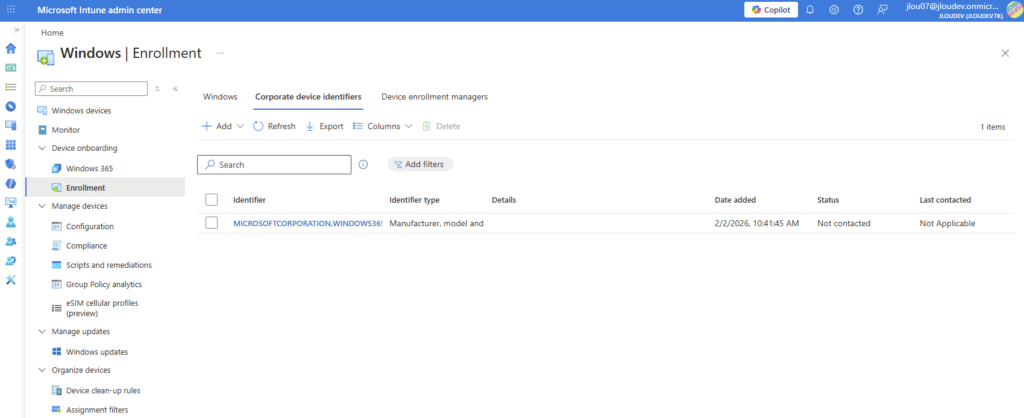Viewport: 1024px width, 418px height.
Task: Open the Settings gear icon
Action: click(834, 10)
